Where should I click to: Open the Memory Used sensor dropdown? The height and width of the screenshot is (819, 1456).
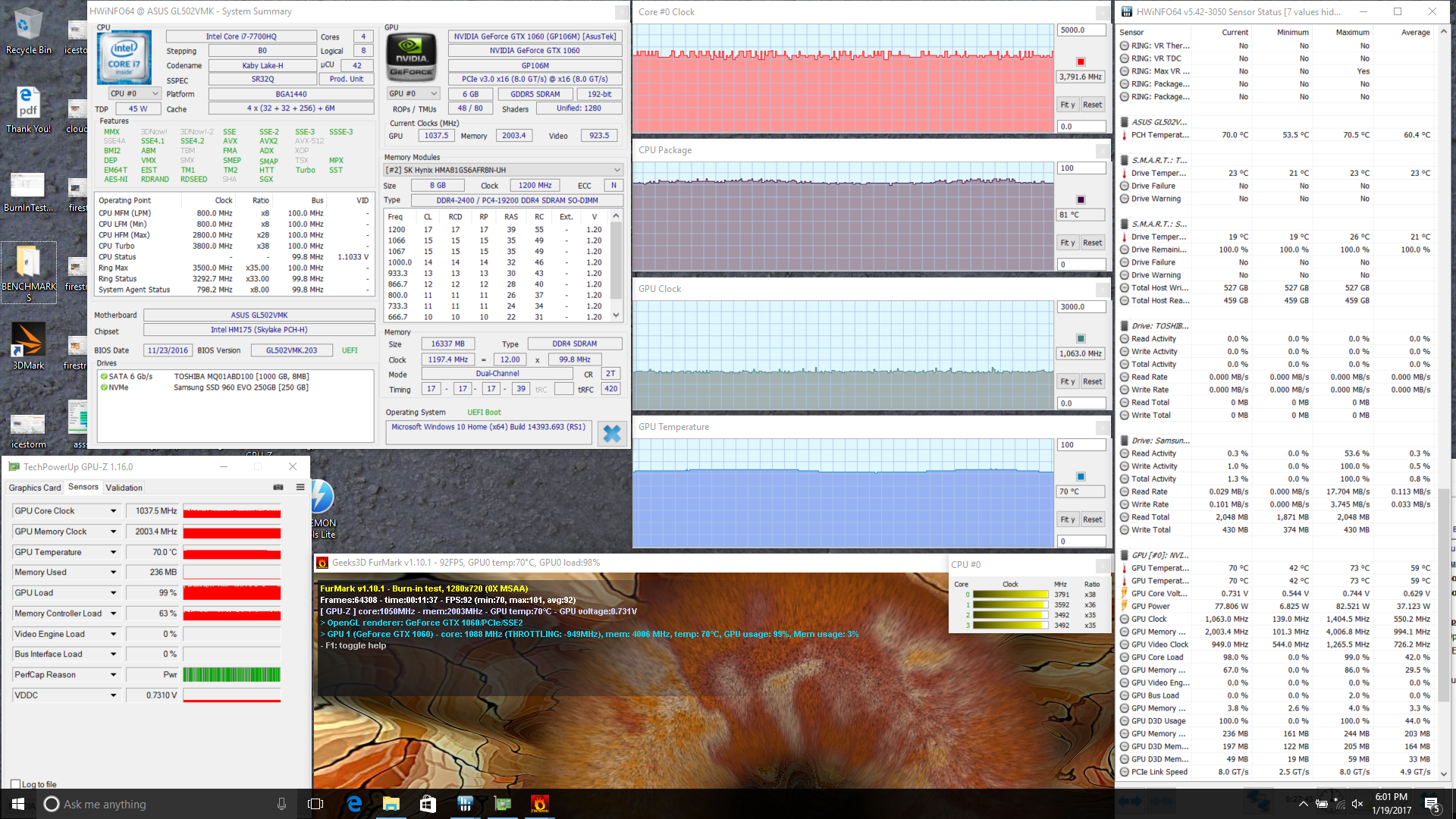tap(114, 573)
